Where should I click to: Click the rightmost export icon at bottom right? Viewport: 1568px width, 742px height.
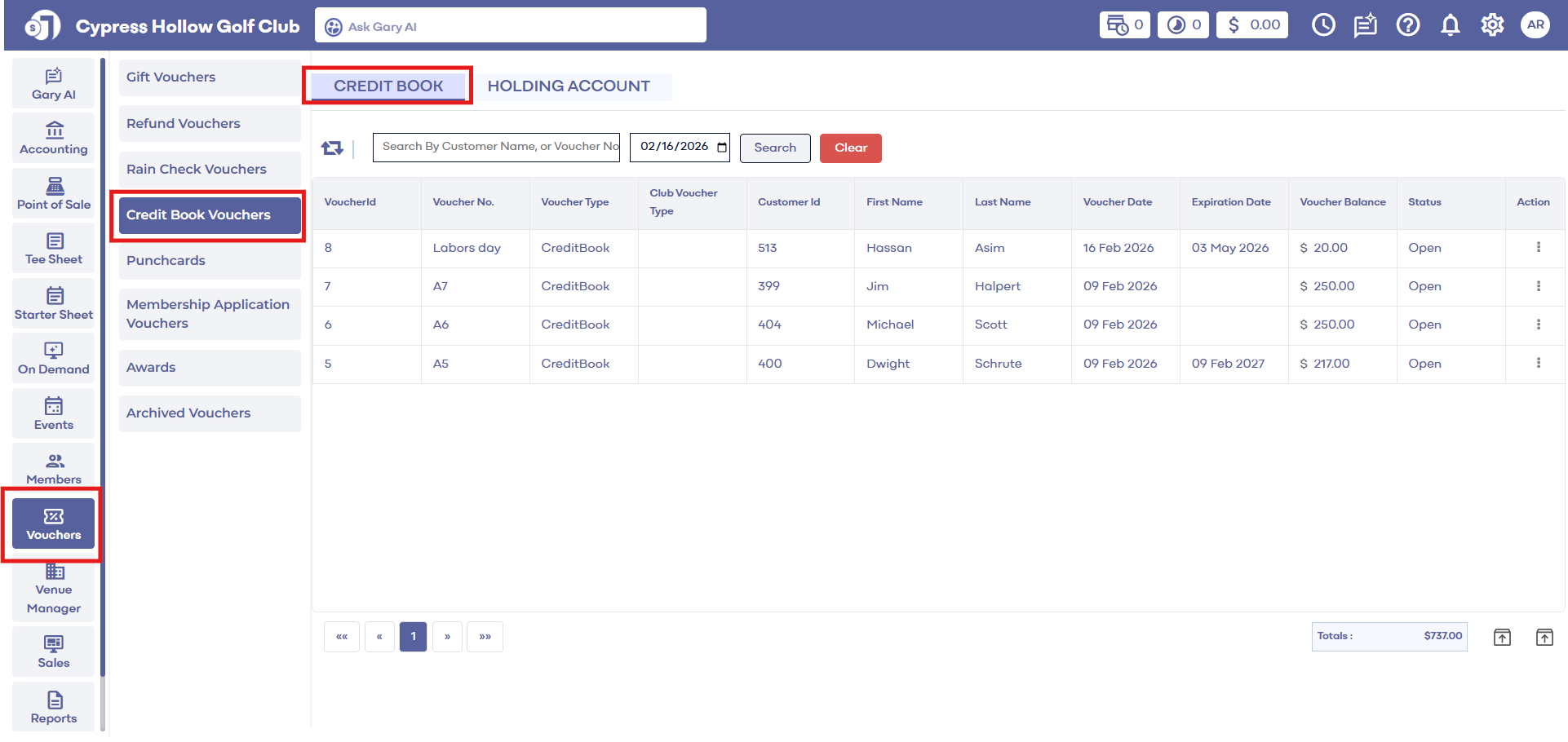pyautogui.click(x=1544, y=637)
